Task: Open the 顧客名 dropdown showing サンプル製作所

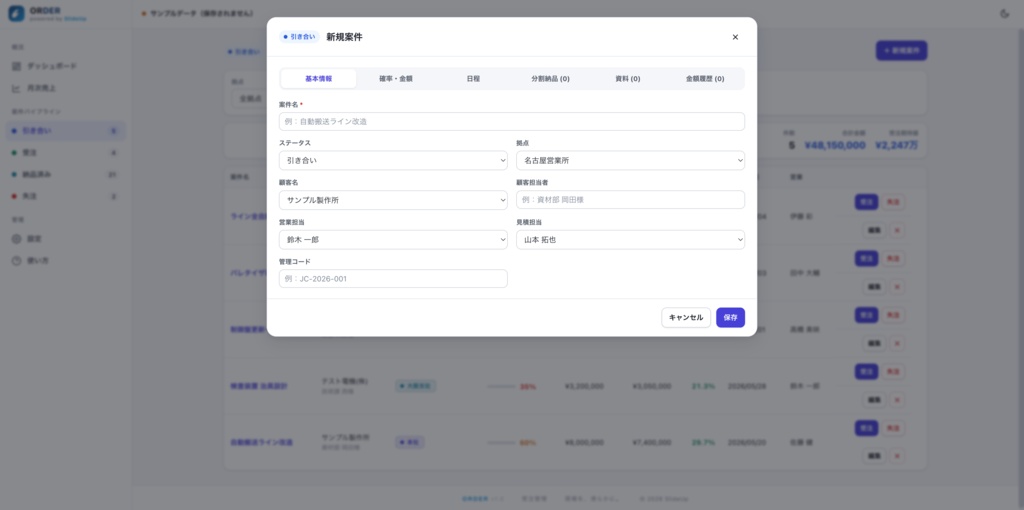Action: click(x=393, y=200)
